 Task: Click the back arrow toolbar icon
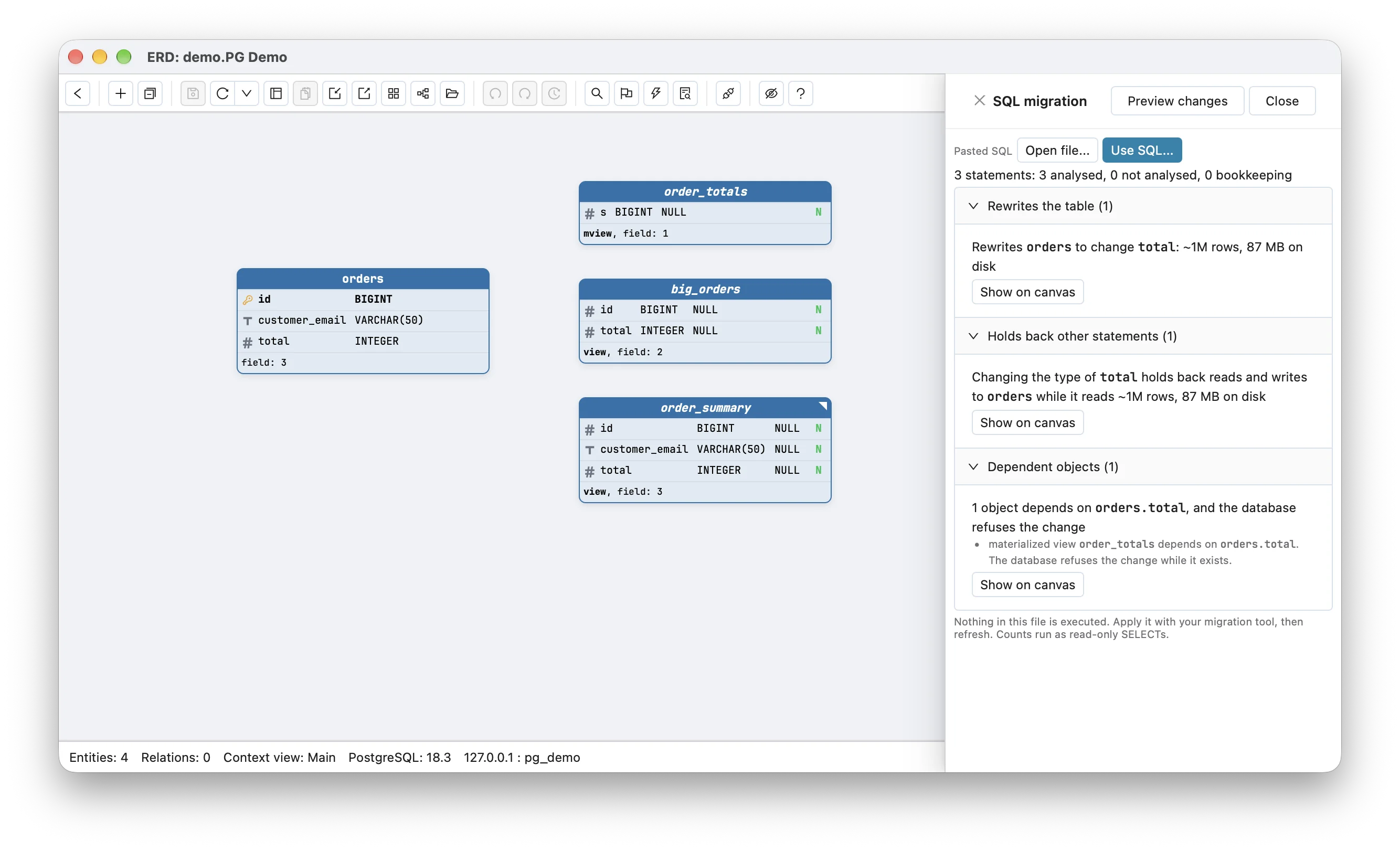[x=78, y=93]
